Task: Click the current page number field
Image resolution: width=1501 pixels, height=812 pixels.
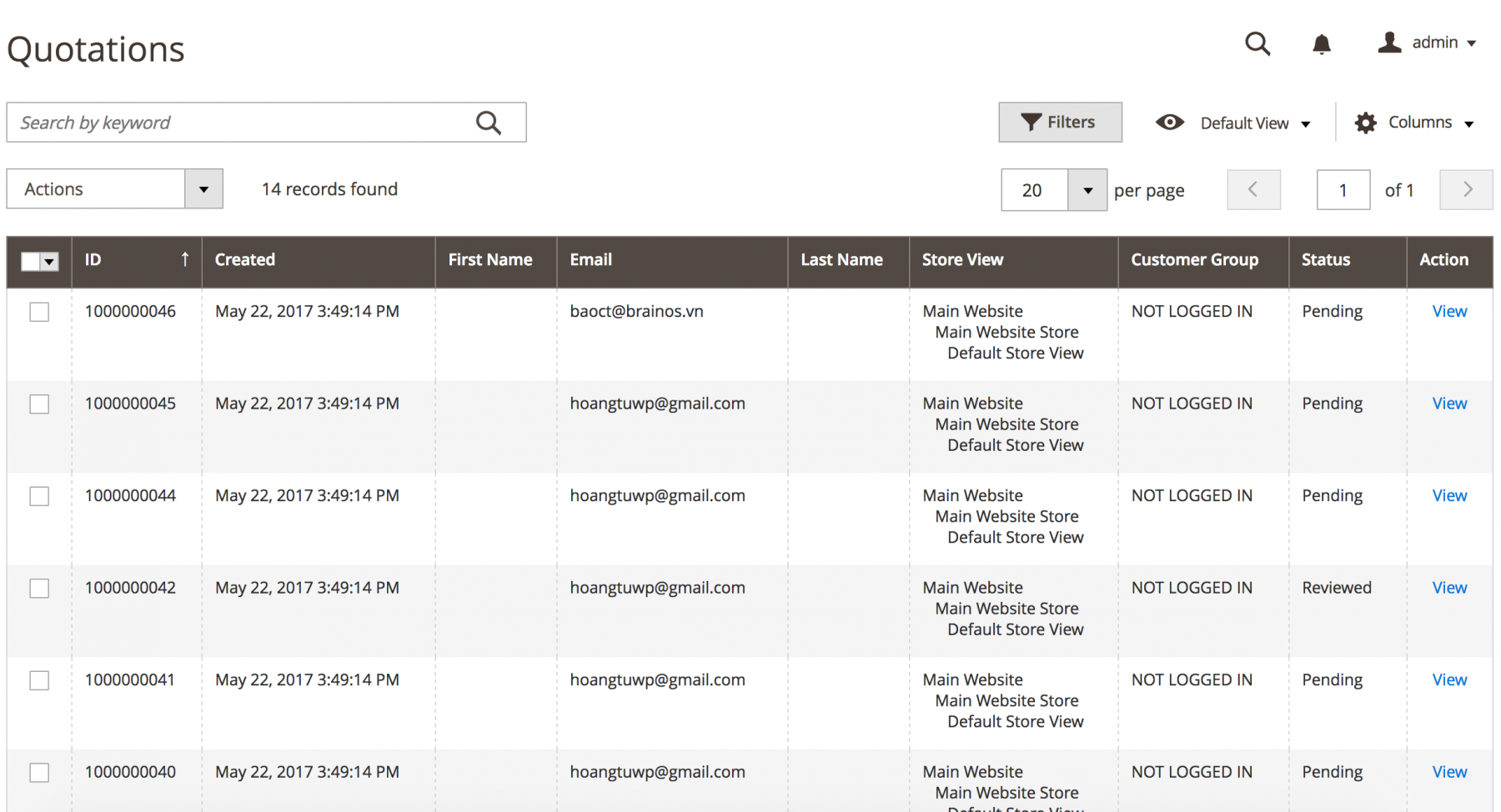Action: coord(1343,190)
